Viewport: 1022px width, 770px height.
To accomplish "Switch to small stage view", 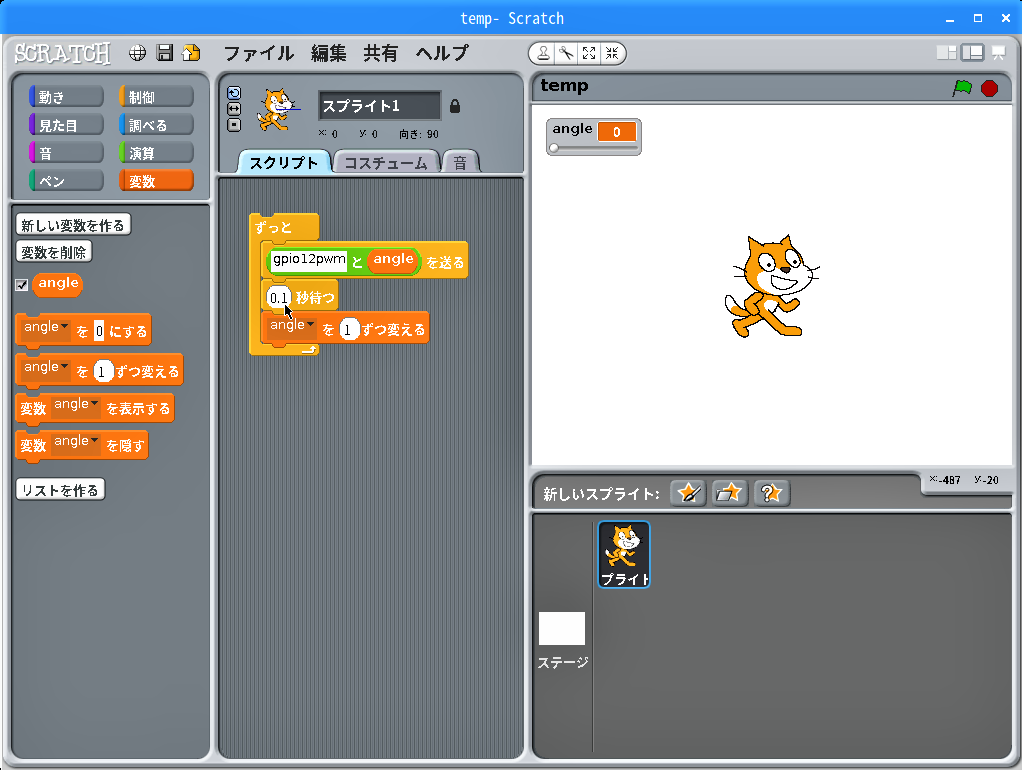I will [x=946, y=53].
